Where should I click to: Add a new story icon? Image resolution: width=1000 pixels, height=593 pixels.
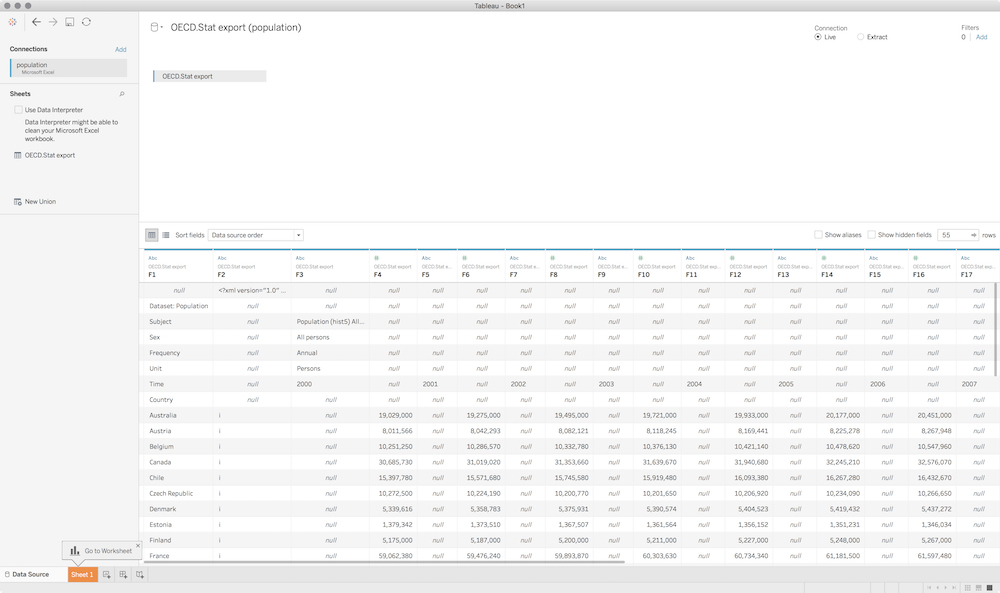[140, 575]
